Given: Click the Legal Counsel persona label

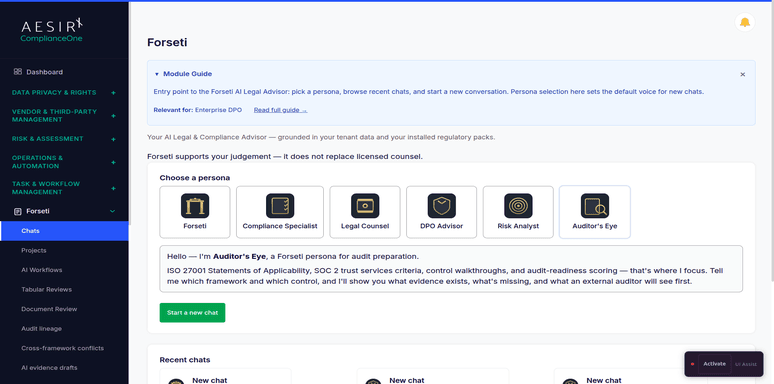Looking at the screenshot, I should click(365, 226).
